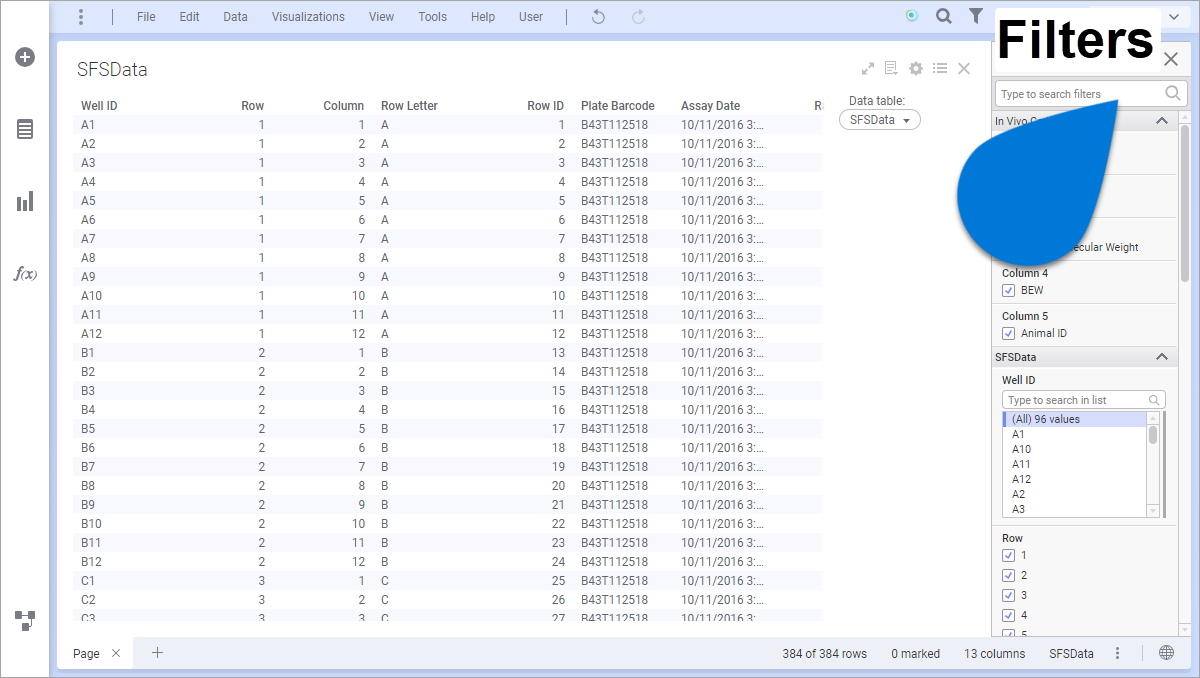Open the bar chart visualization types icon

click(x=25, y=201)
